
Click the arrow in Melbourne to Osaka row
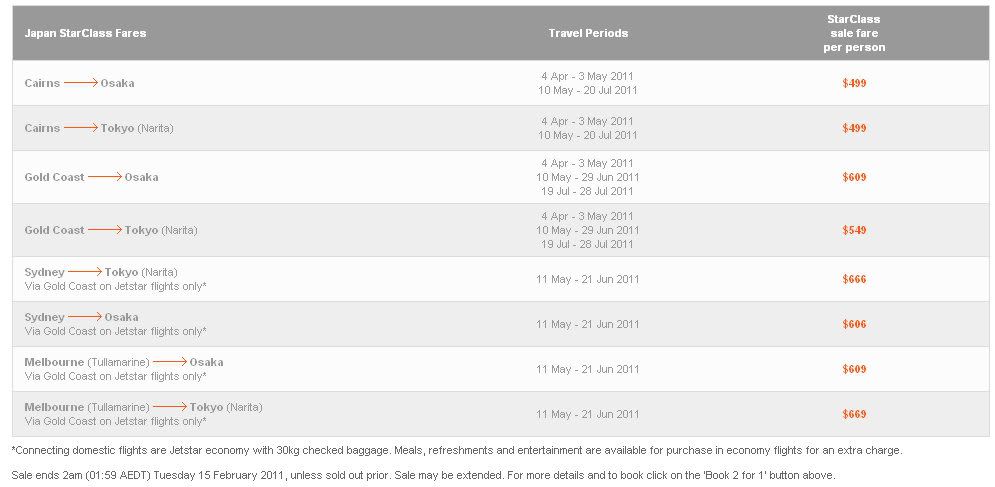(x=170, y=361)
